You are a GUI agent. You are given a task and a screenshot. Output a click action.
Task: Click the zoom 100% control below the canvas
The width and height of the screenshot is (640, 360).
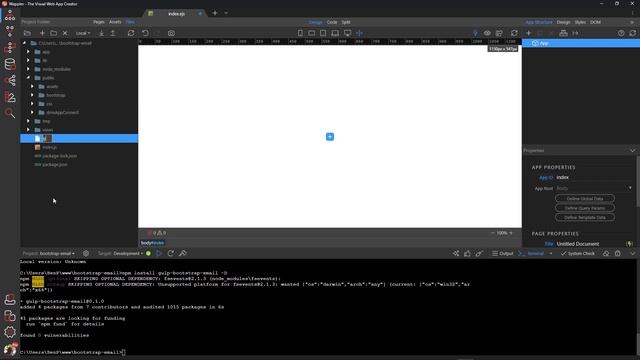coord(502,233)
